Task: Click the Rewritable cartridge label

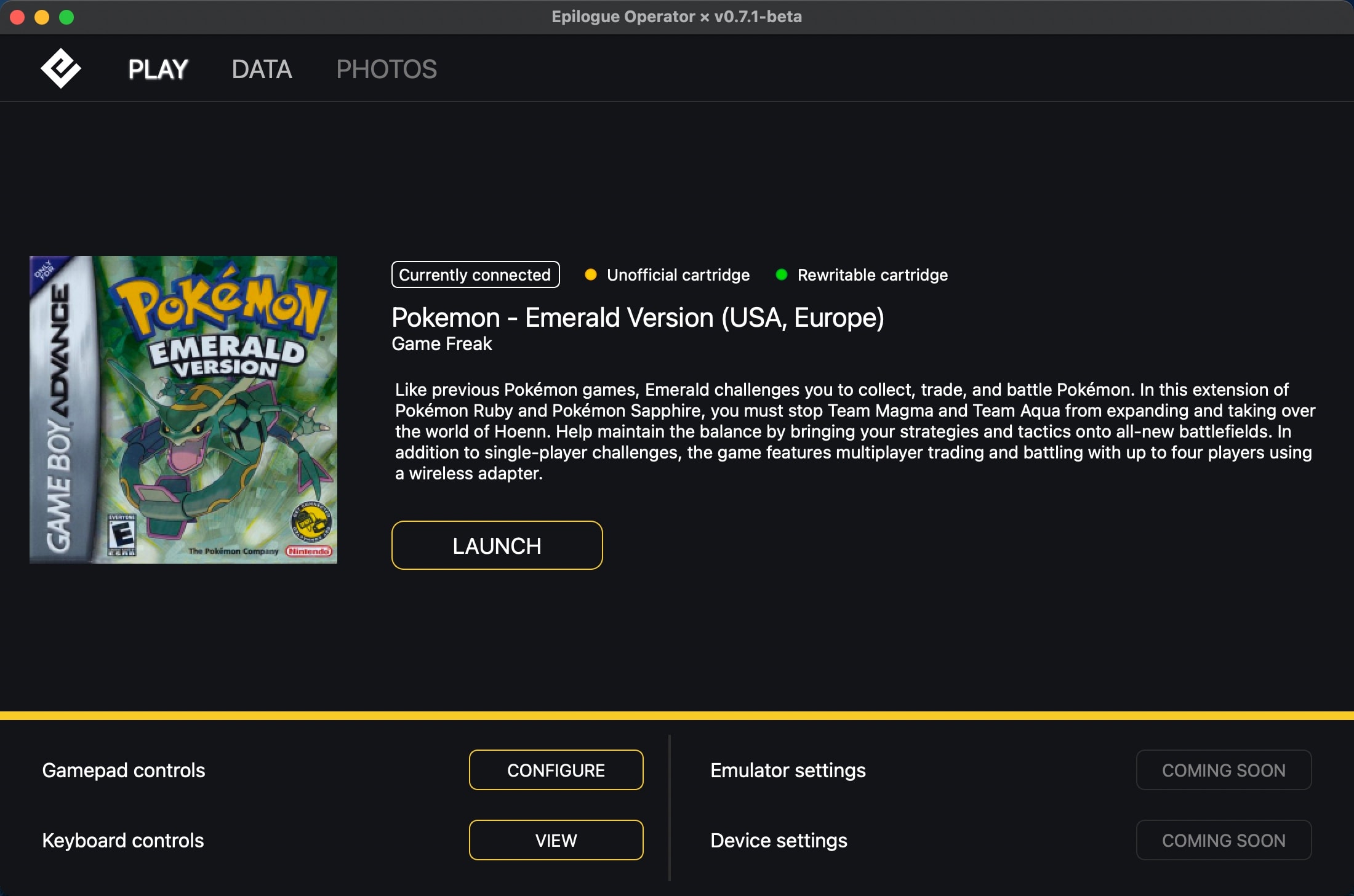Action: click(872, 274)
